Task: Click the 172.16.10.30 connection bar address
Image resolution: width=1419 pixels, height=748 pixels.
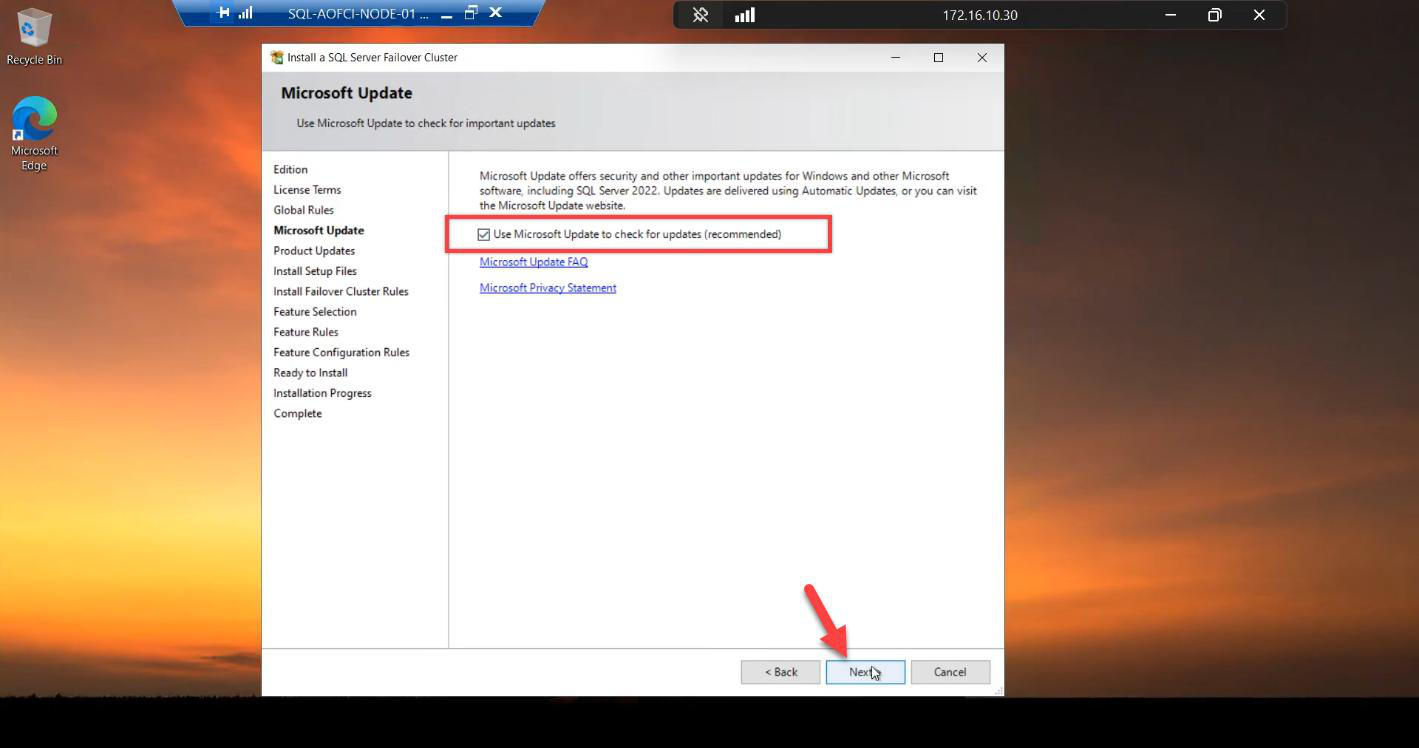Action: click(980, 15)
